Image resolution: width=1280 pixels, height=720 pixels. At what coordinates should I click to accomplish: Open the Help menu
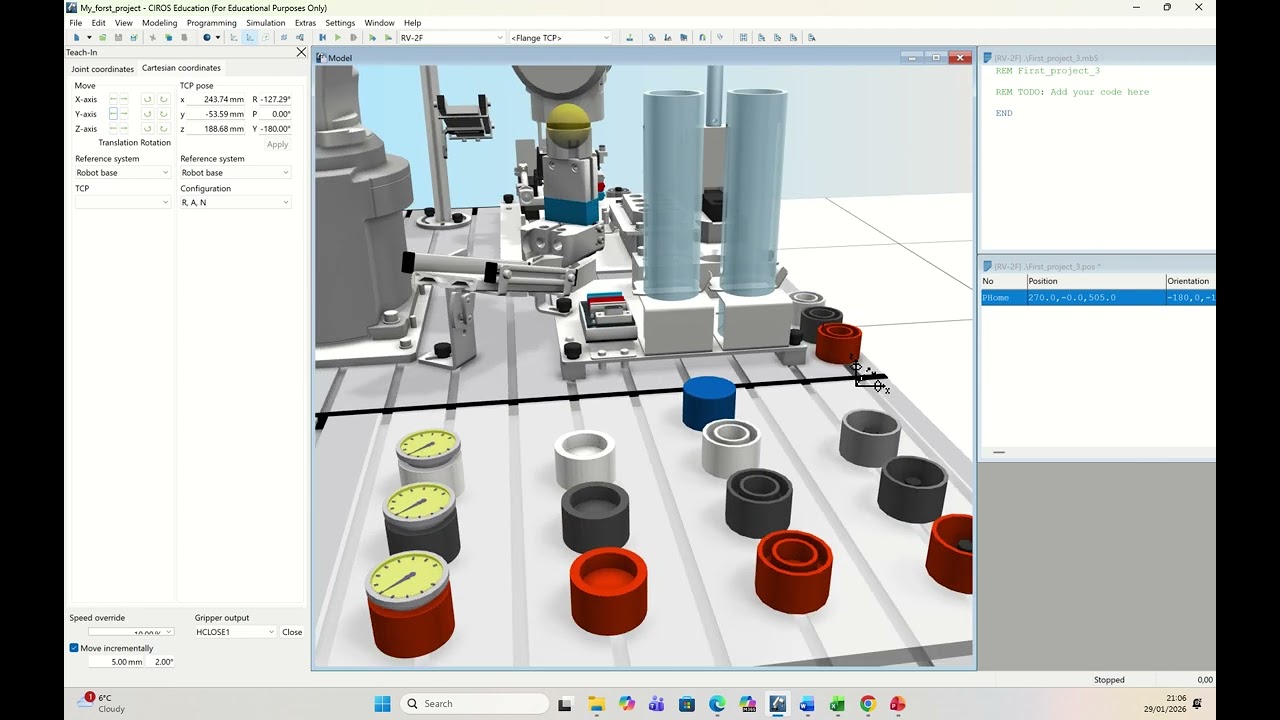[x=412, y=23]
